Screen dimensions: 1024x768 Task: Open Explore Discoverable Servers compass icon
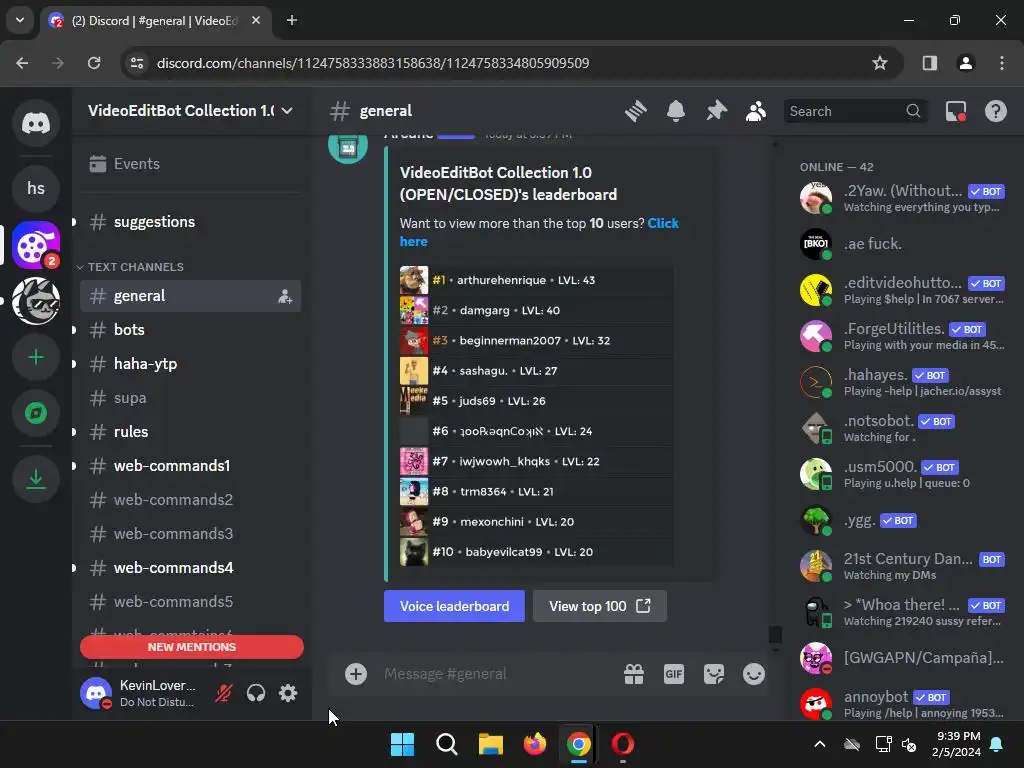(x=36, y=413)
